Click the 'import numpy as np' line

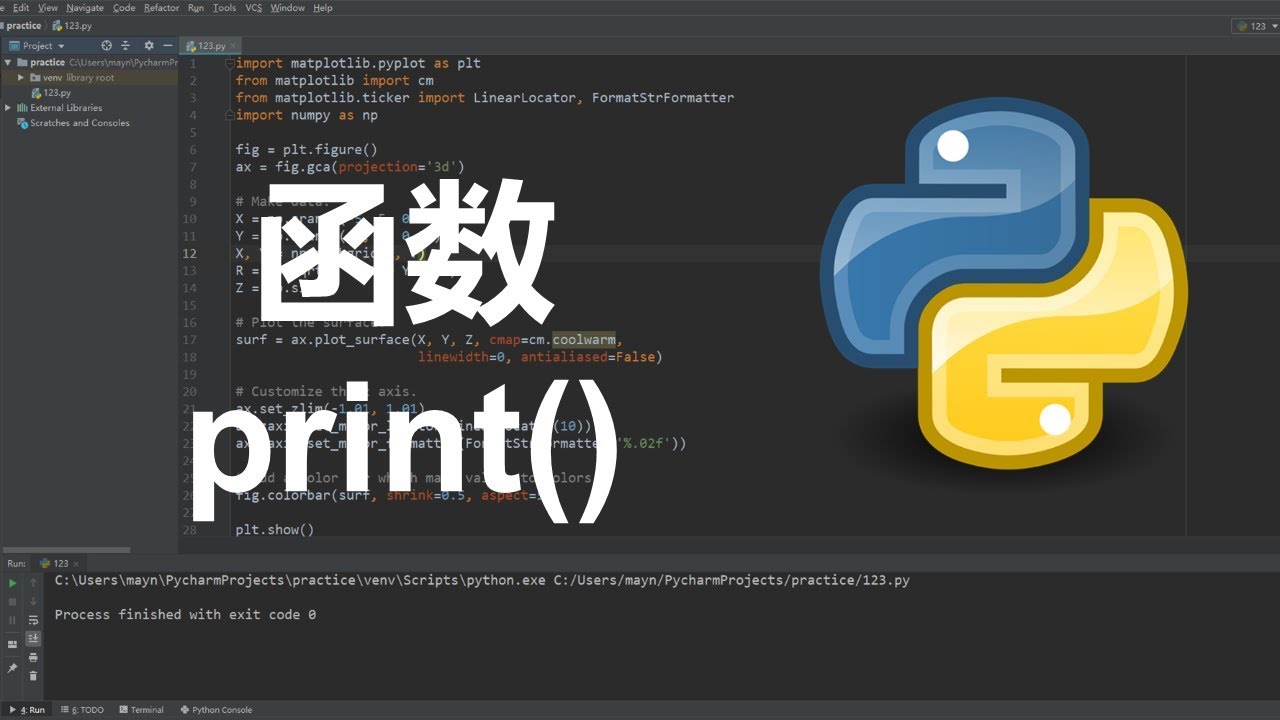306,115
